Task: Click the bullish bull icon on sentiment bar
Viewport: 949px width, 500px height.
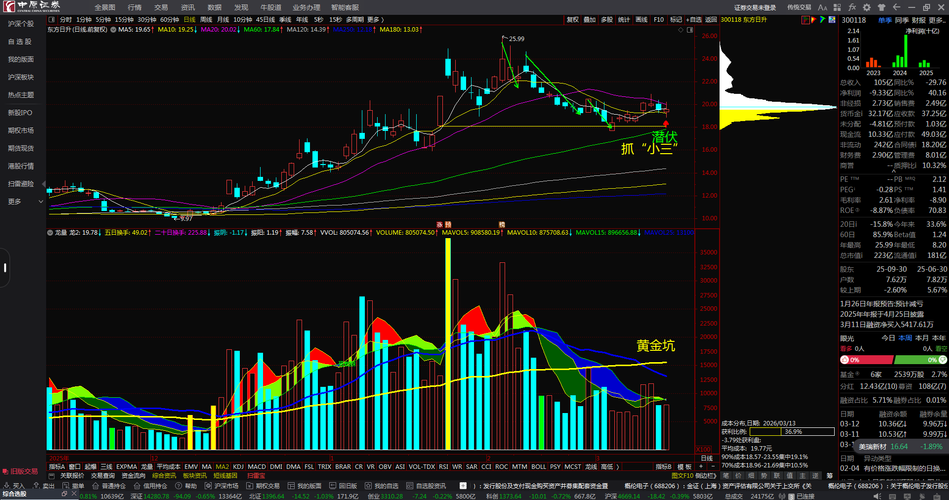Action: (846, 360)
